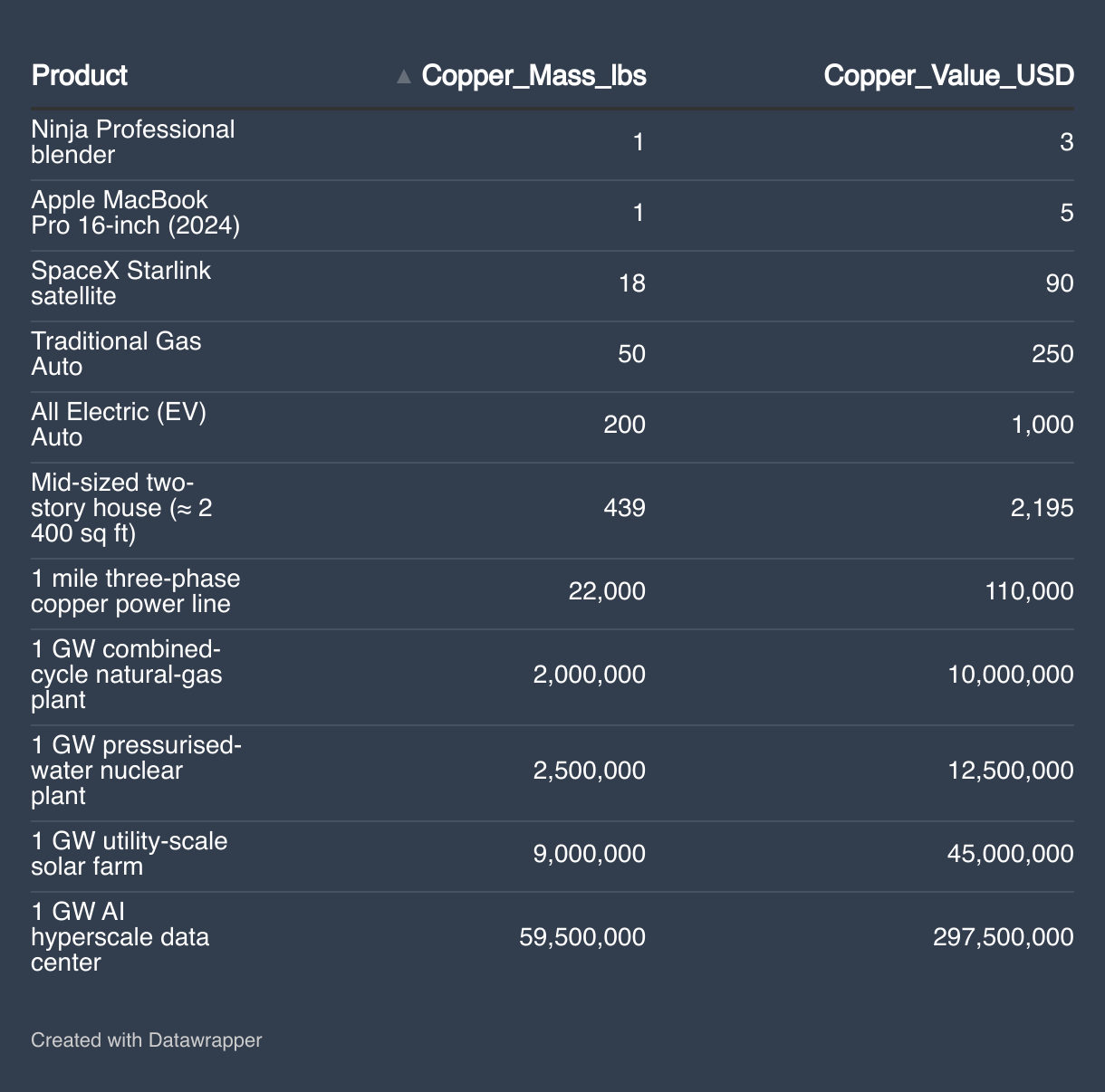Click the Mid-sized two-story house entry
1105x1092 pixels.
point(122,508)
